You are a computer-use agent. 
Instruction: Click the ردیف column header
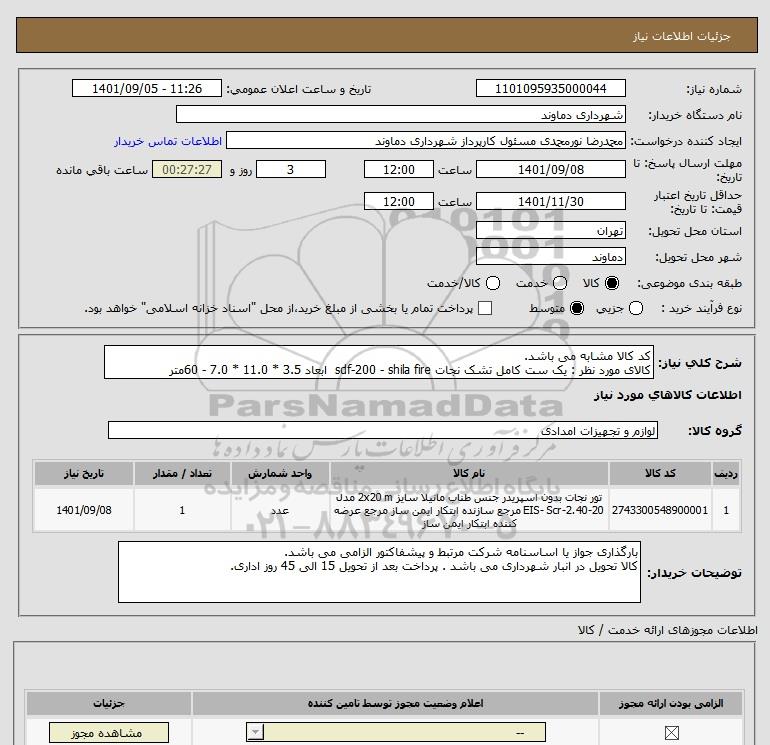726,473
